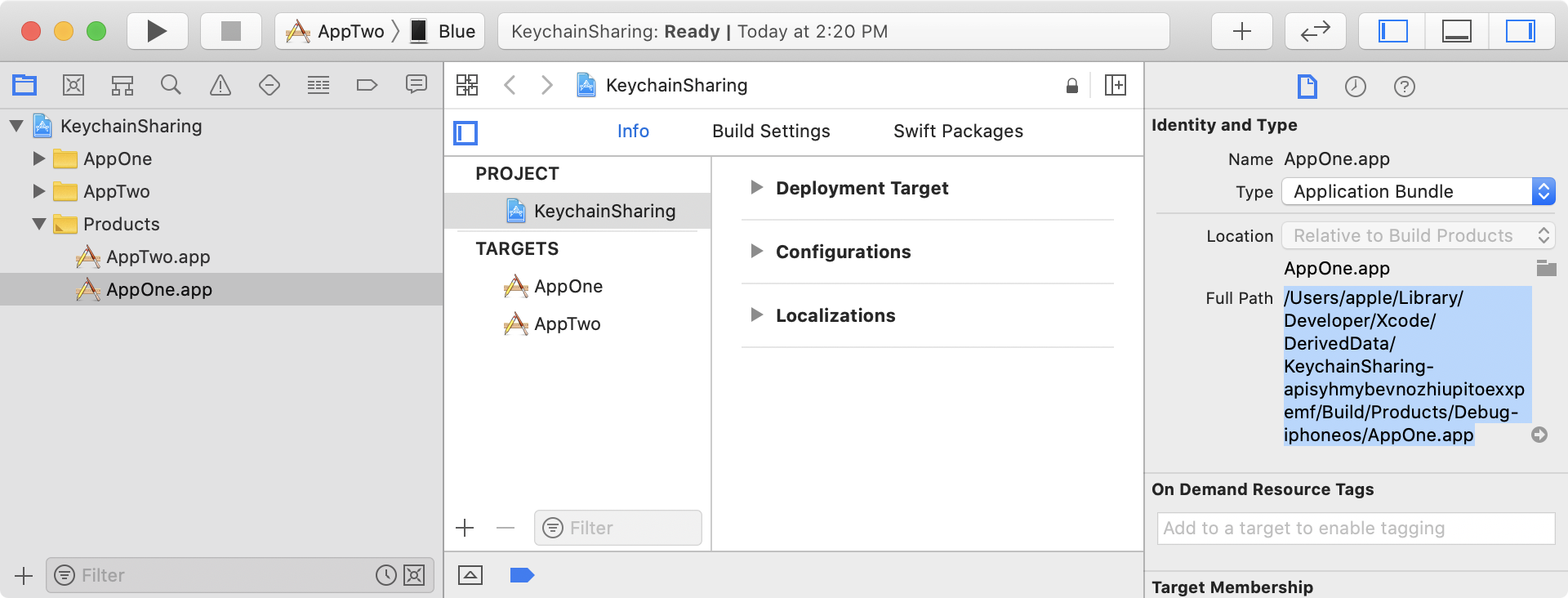Switch to the Build Settings tab
1568x598 pixels.
[x=771, y=131]
